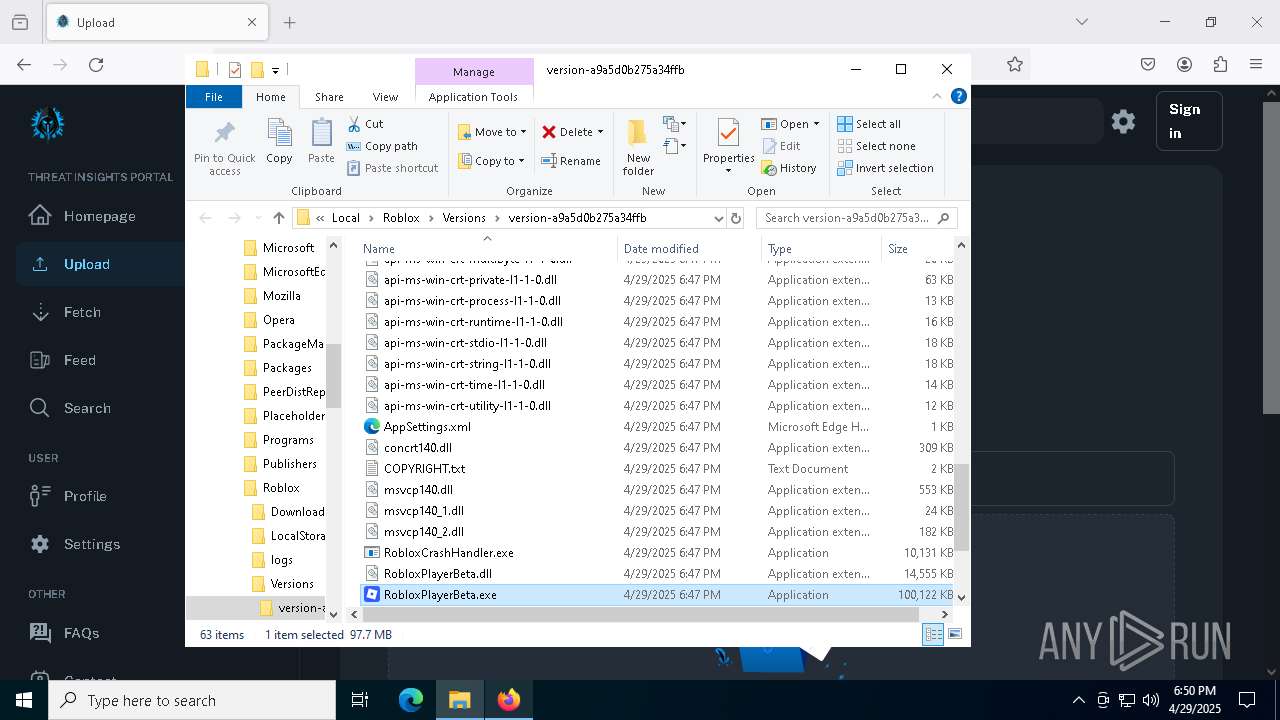Select the Versions folder in tree

tap(292, 584)
